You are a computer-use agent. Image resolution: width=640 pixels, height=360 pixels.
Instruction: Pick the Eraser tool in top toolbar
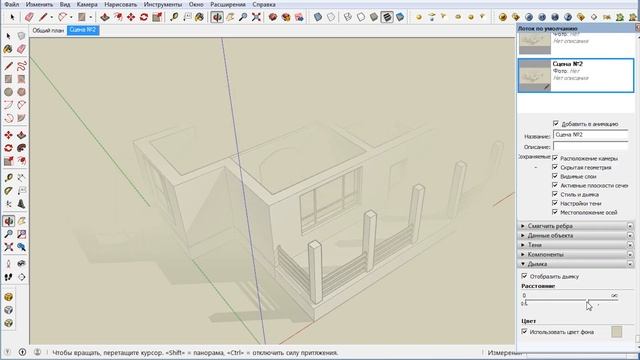(x=29, y=17)
